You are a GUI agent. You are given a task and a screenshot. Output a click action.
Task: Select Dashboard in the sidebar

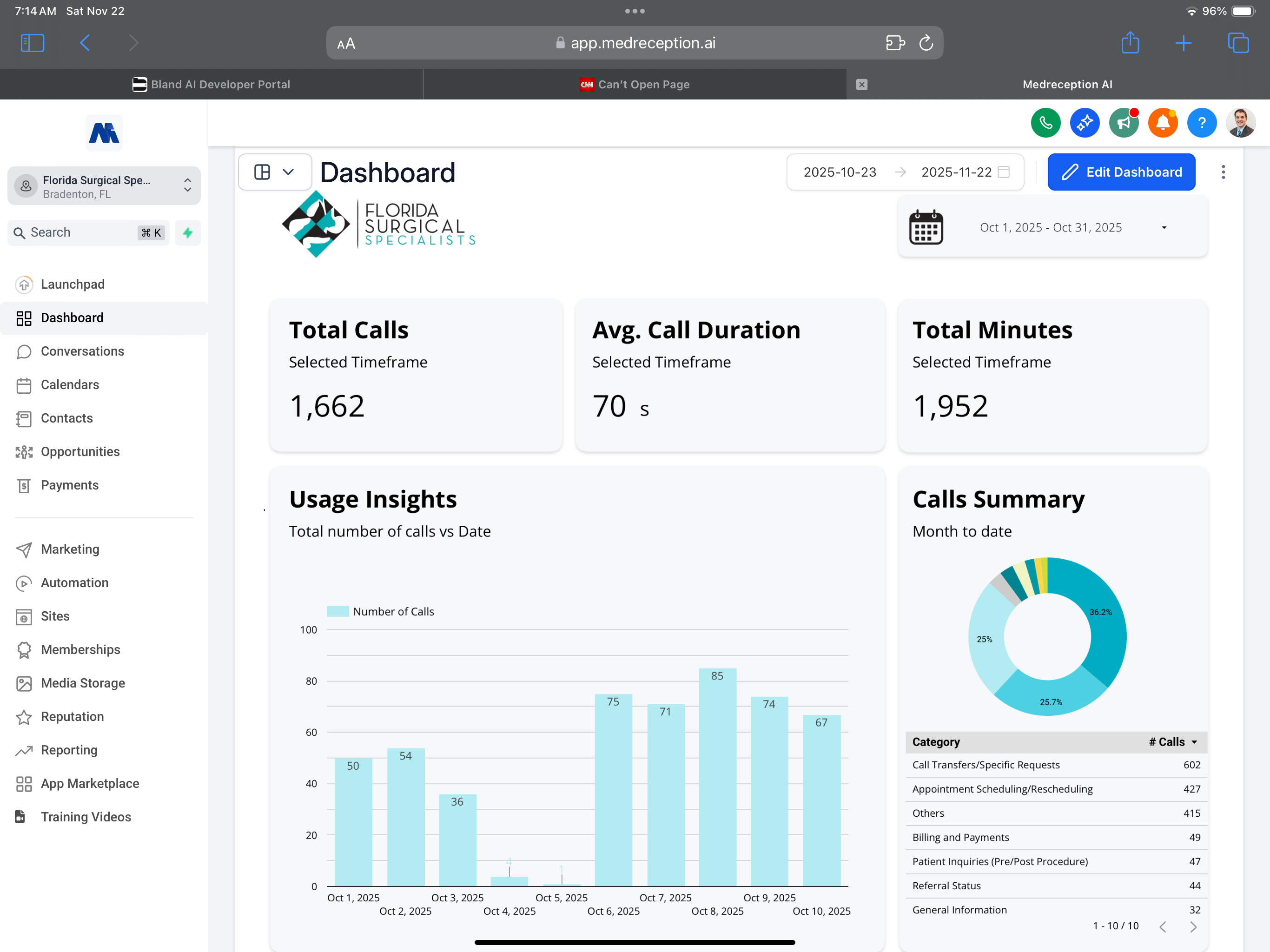[x=104, y=318]
